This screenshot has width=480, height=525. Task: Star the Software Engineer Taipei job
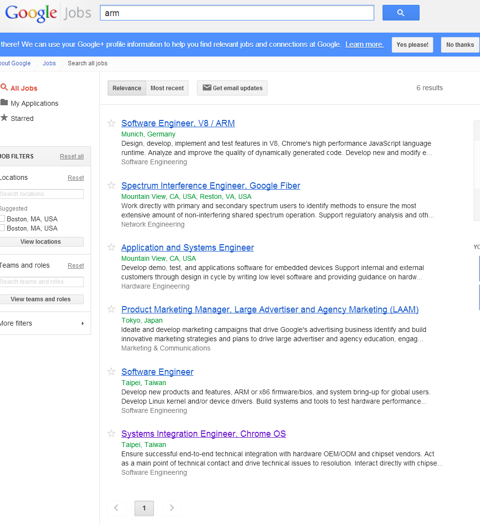coord(111,371)
